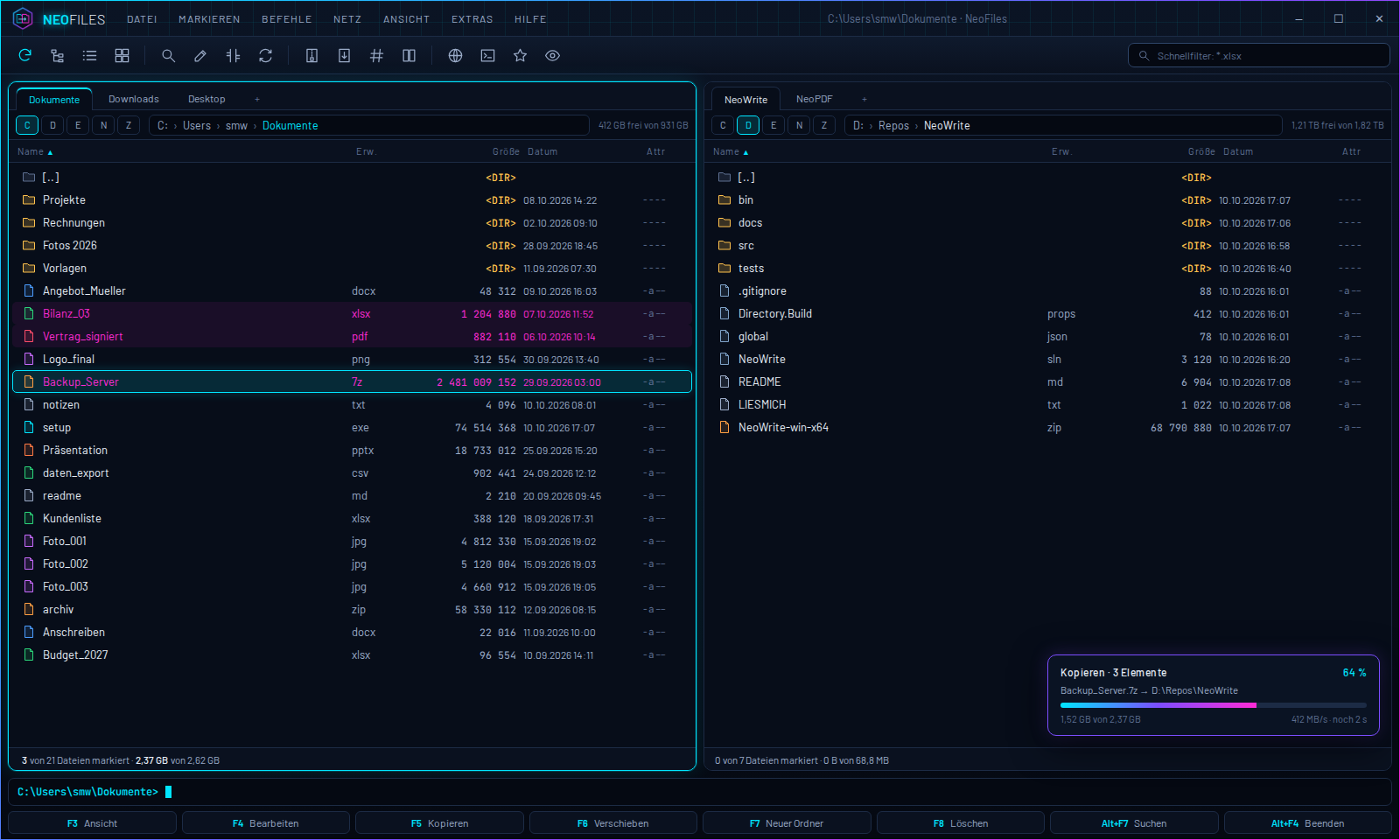Click the refresh icon in the toolbar

[25, 56]
